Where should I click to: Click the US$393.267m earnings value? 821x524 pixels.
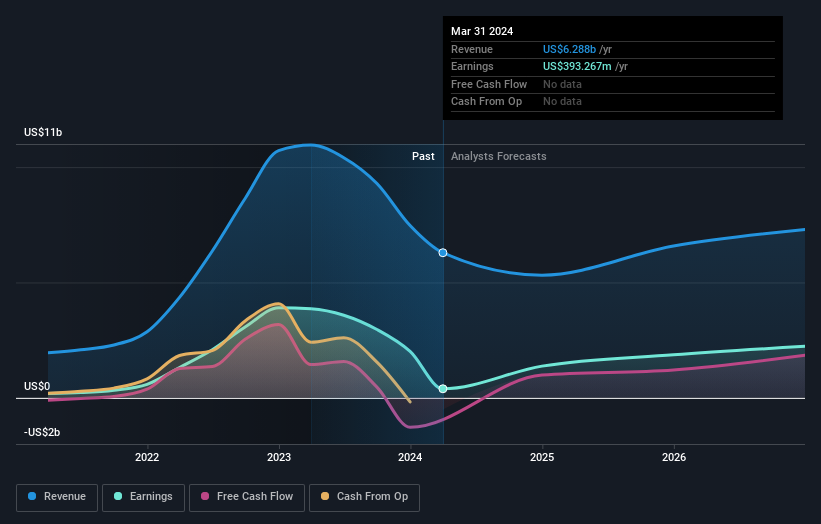[577, 66]
